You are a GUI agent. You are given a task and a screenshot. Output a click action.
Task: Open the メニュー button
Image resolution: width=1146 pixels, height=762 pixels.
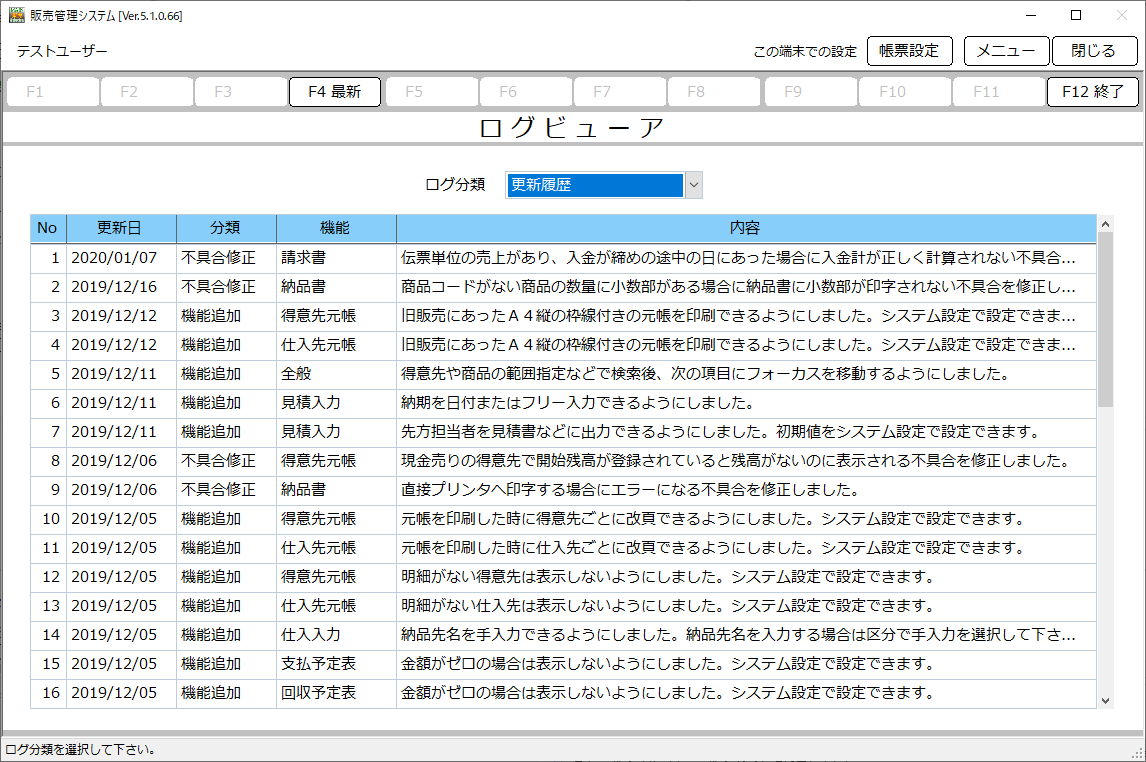[1006, 51]
